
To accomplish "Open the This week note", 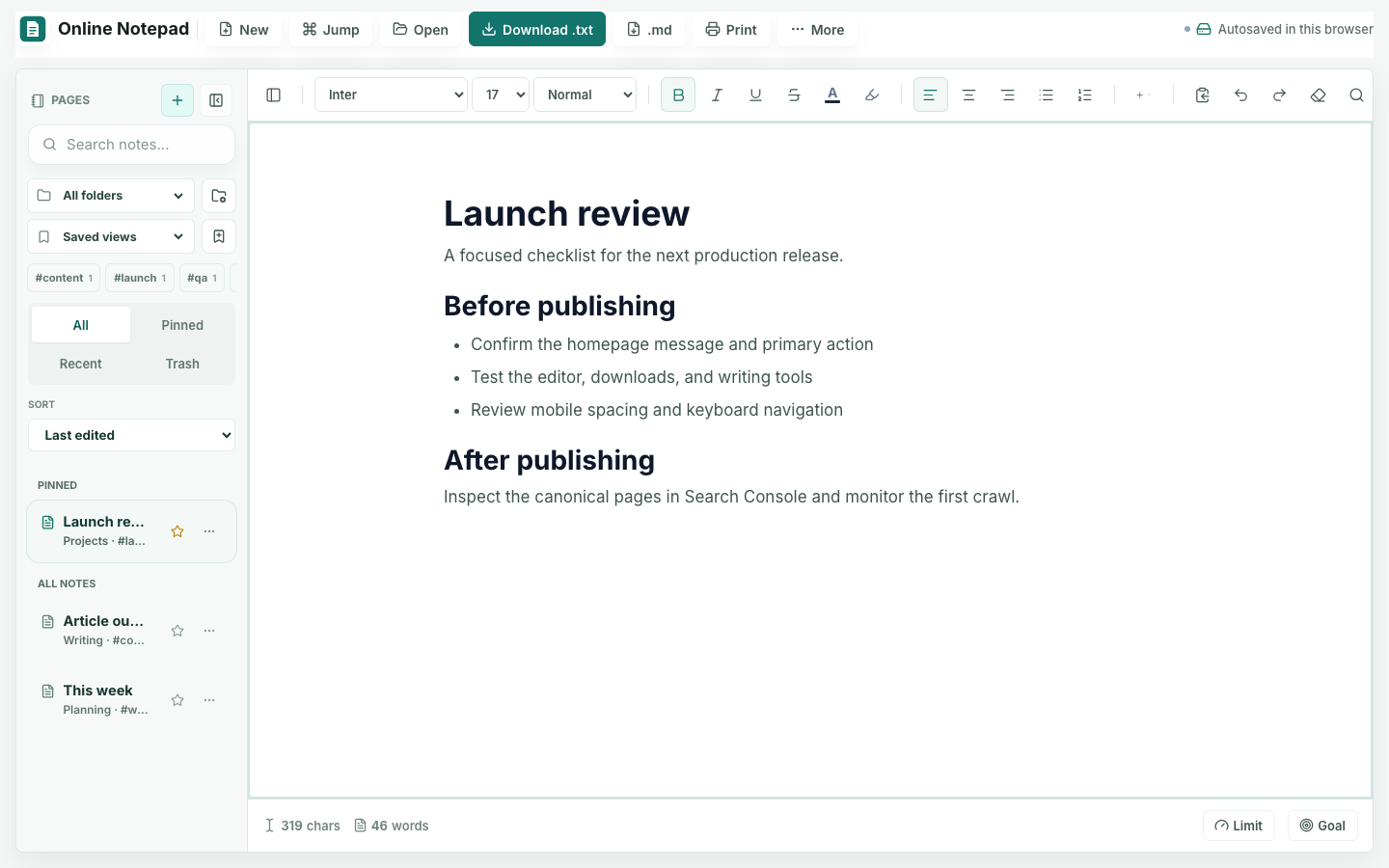I will (x=131, y=700).
